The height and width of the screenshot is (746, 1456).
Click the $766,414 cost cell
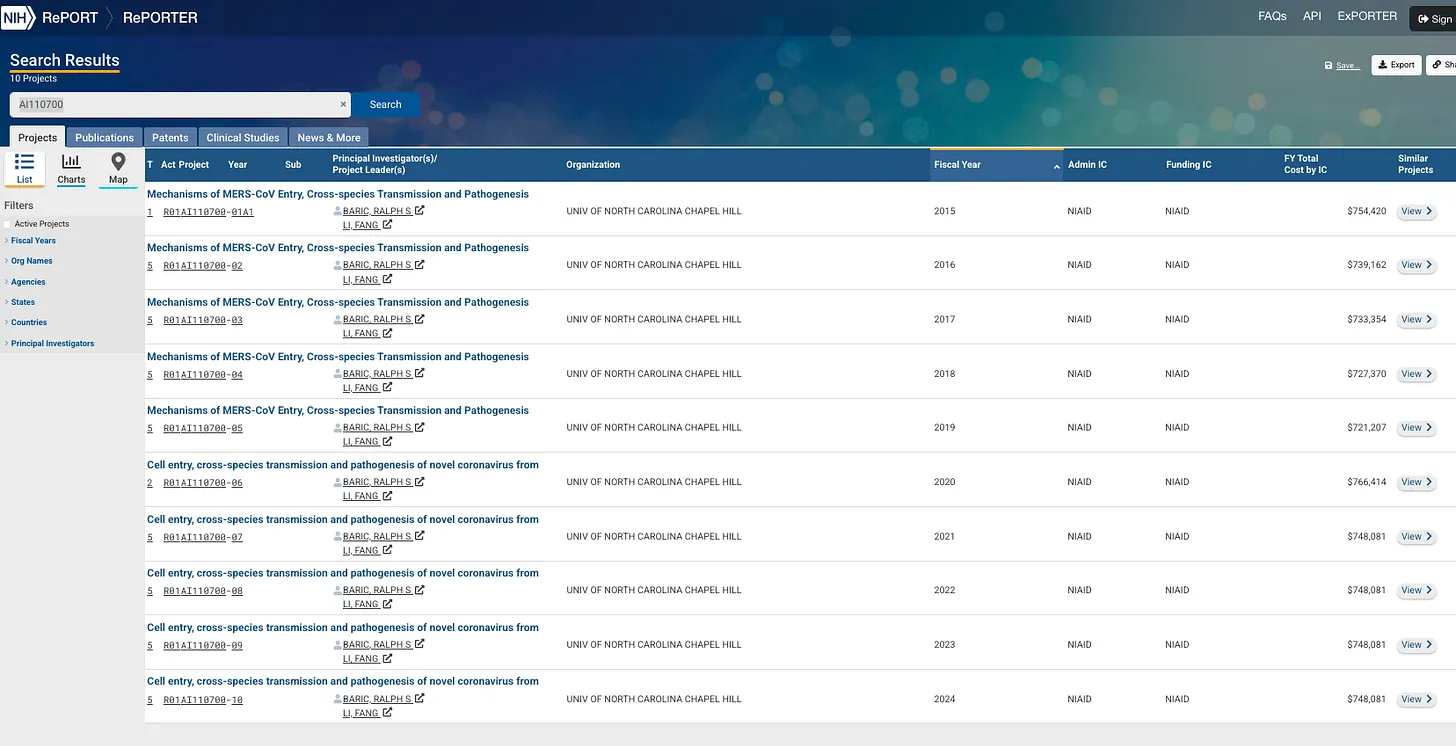(1366, 482)
